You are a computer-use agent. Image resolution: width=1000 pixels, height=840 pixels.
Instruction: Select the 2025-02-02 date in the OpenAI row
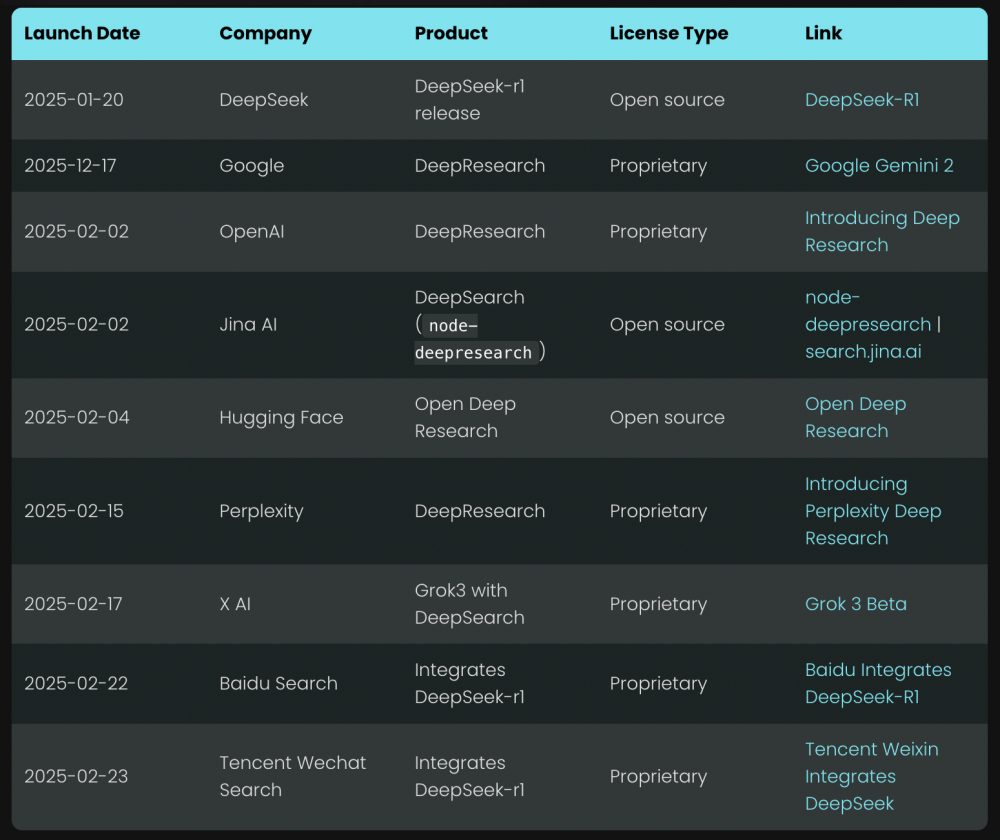tap(77, 231)
